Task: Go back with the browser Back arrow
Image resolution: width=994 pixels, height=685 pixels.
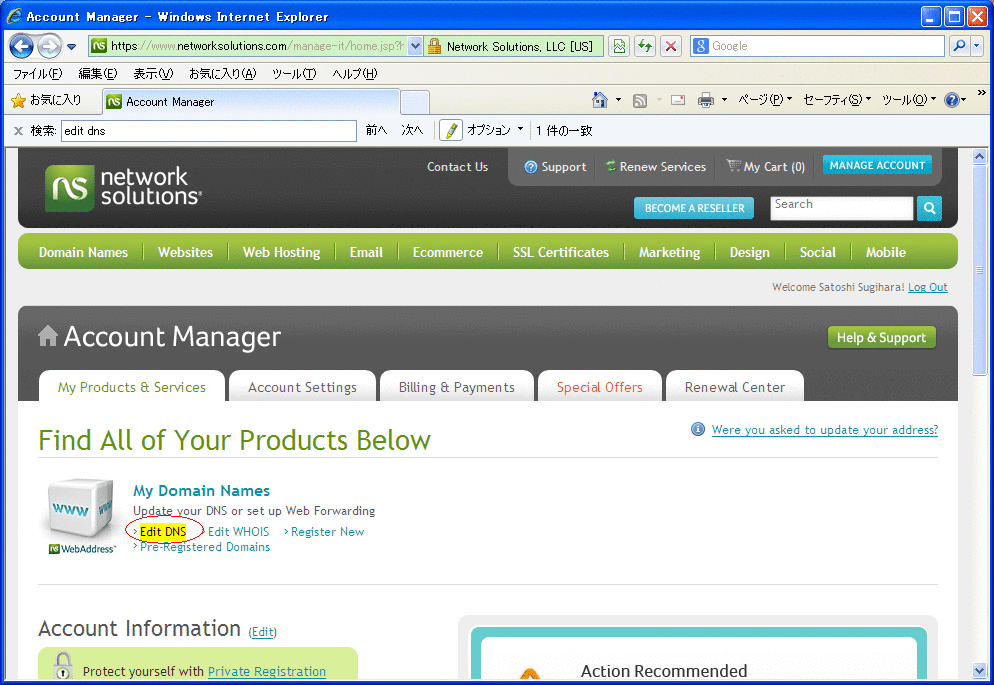Action: (x=22, y=46)
